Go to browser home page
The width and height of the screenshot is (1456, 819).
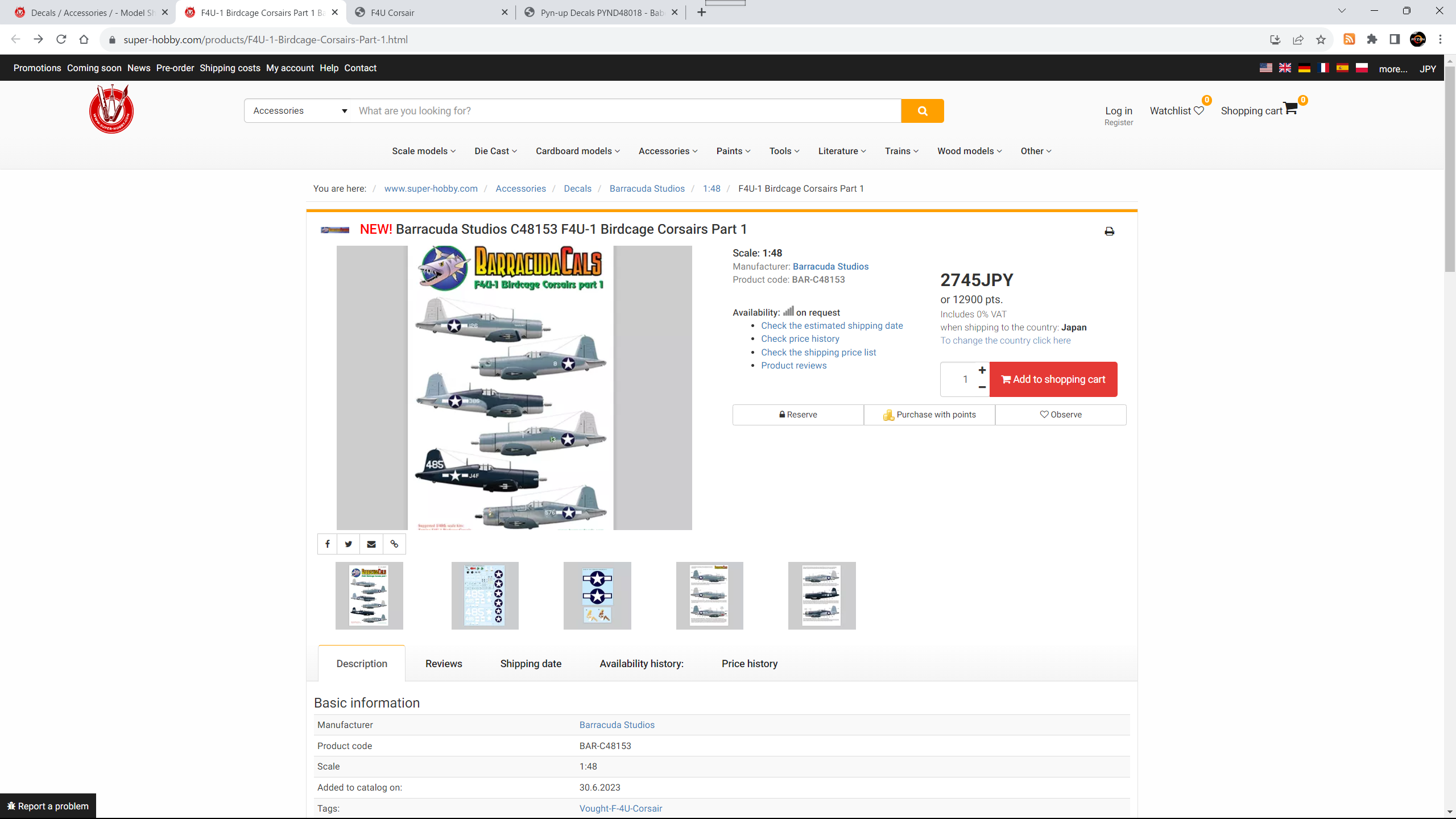84,39
